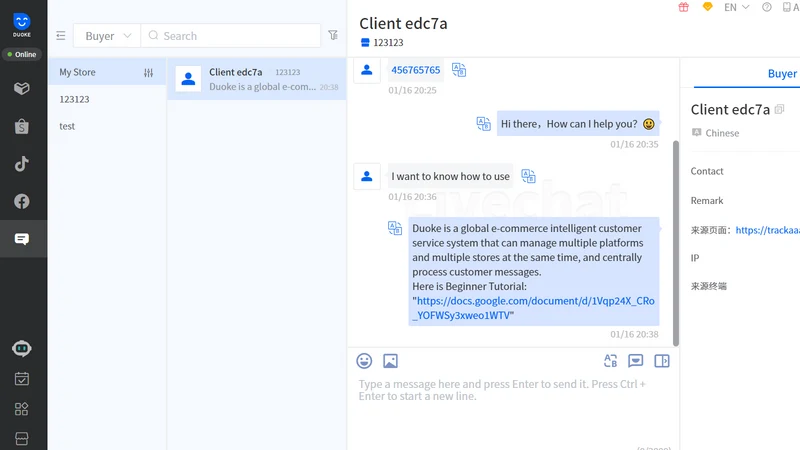Open the Shopee bag icon in the sidebar
This screenshot has height=450, width=800.
click(x=21, y=126)
